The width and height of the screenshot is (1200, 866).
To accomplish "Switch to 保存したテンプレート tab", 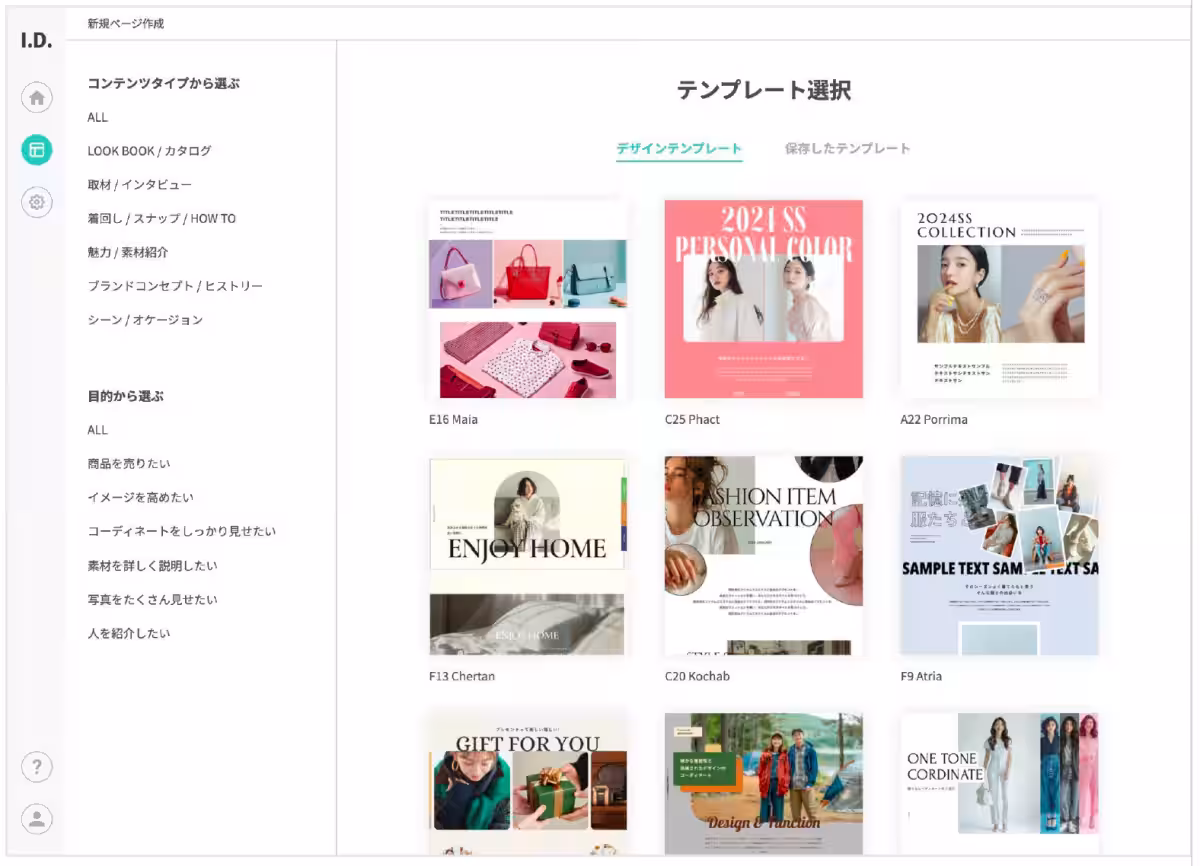I will 847,148.
